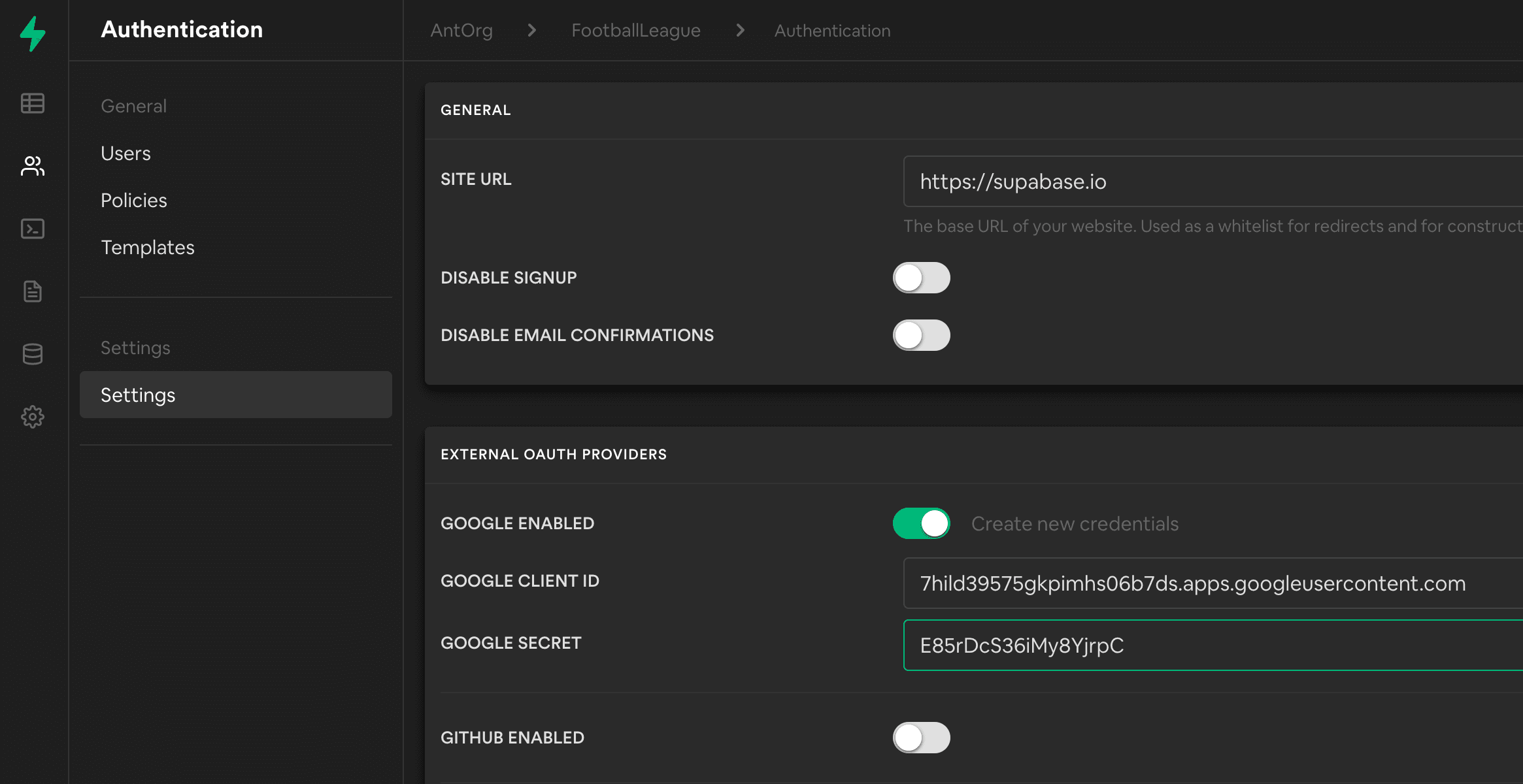Click the Policies navigation item

134,199
